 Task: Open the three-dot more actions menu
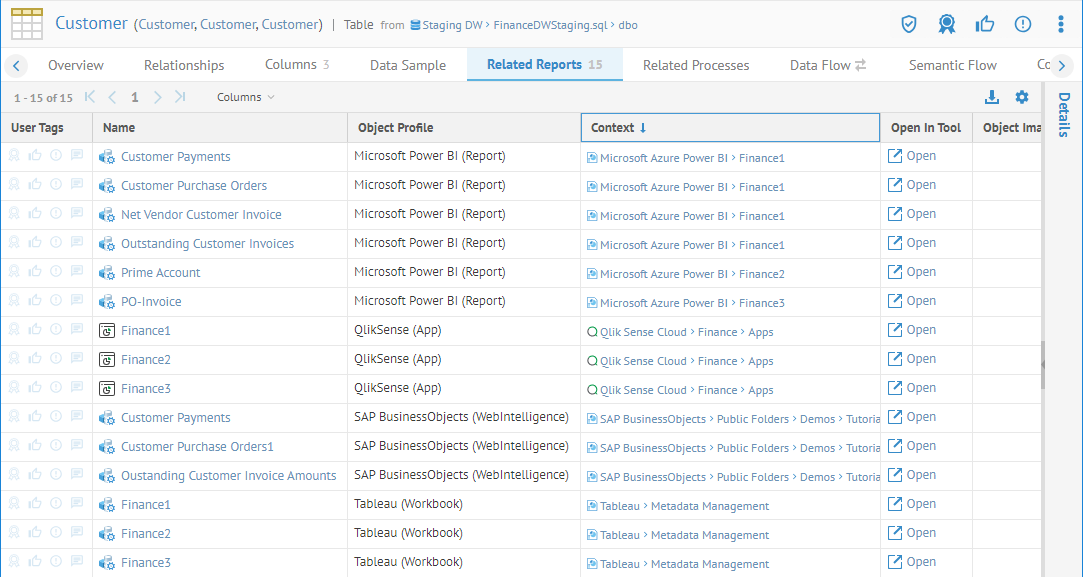pyautogui.click(x=1061, y=24)
